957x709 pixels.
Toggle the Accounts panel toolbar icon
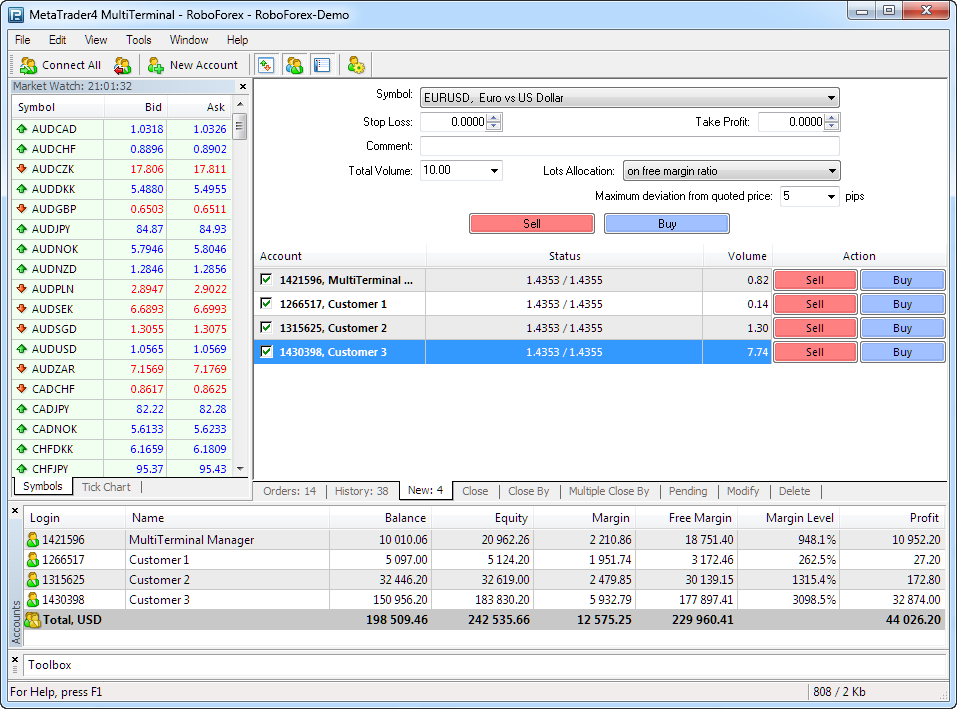[294, 65]
